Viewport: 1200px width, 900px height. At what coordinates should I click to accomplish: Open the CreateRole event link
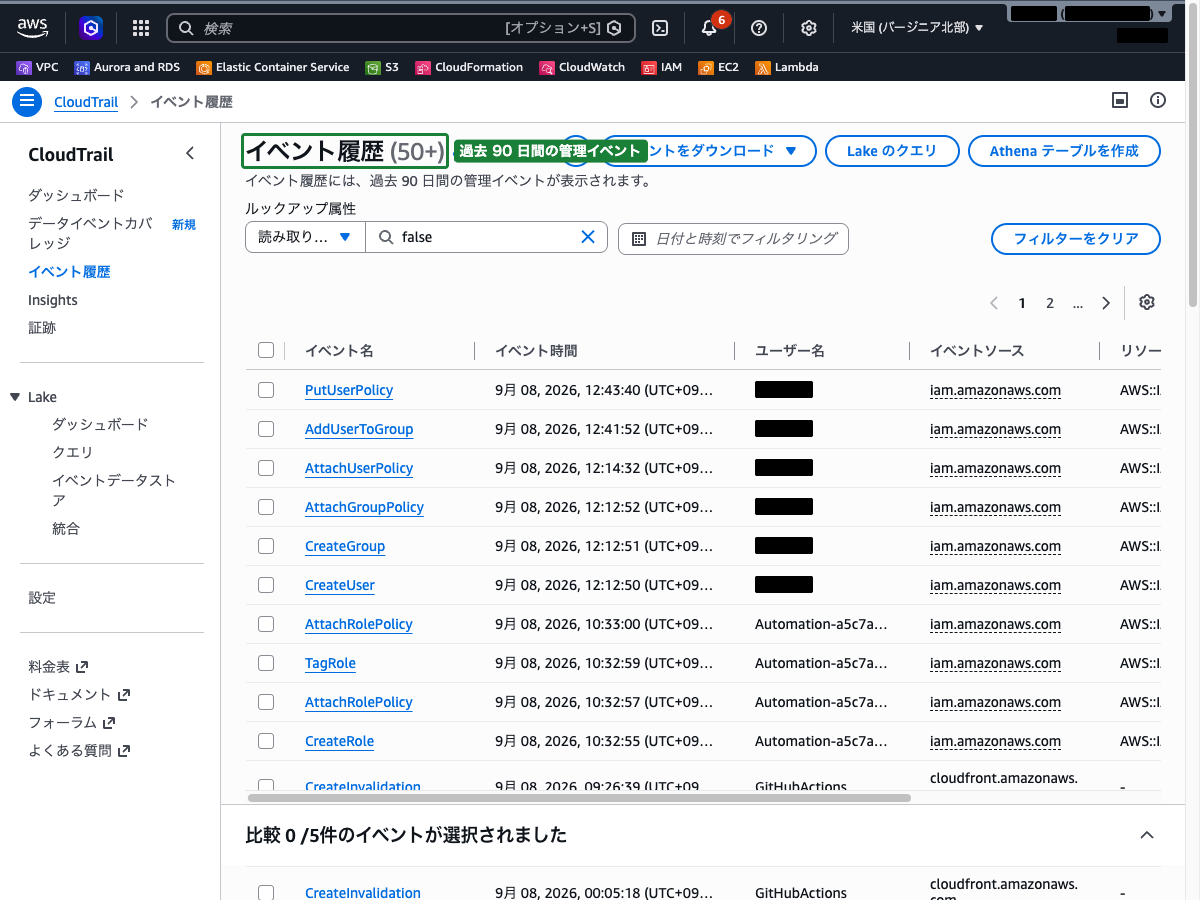pyautogui.click(x=339, y=741)
